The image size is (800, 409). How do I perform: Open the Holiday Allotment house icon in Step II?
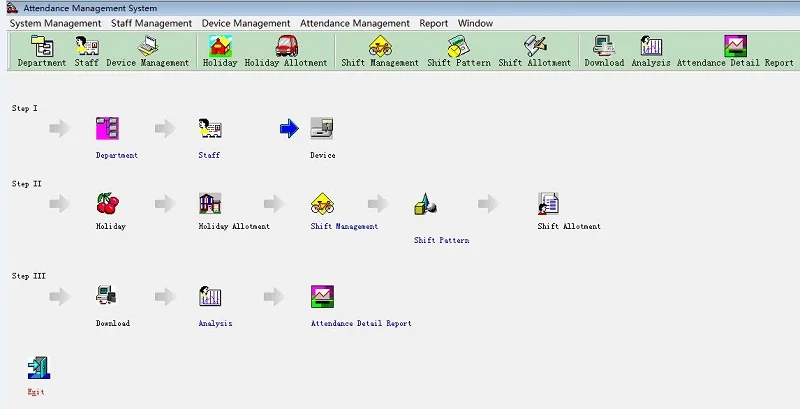210,203
